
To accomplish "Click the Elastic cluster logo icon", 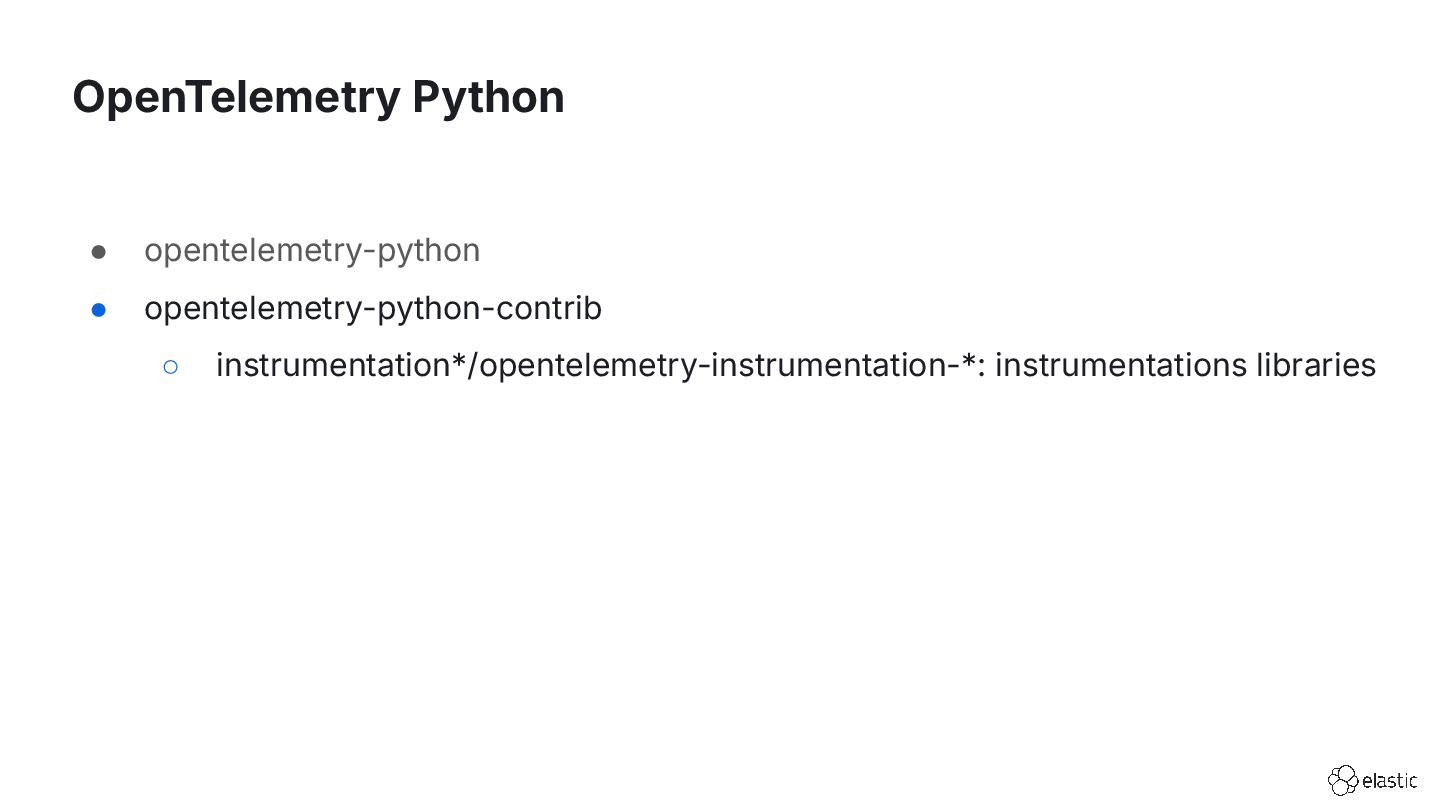I will pyautogui.click(x=1343, y=780).
